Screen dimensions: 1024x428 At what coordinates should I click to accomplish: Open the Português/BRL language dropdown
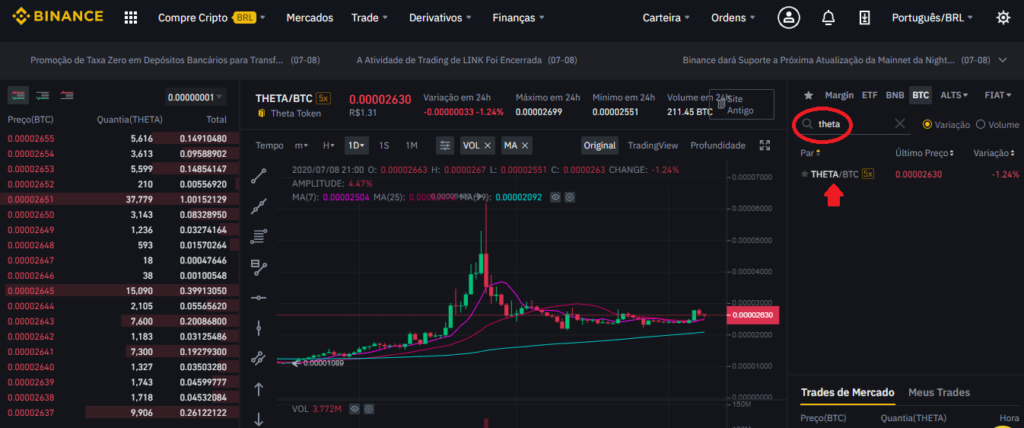coord(932,18)
